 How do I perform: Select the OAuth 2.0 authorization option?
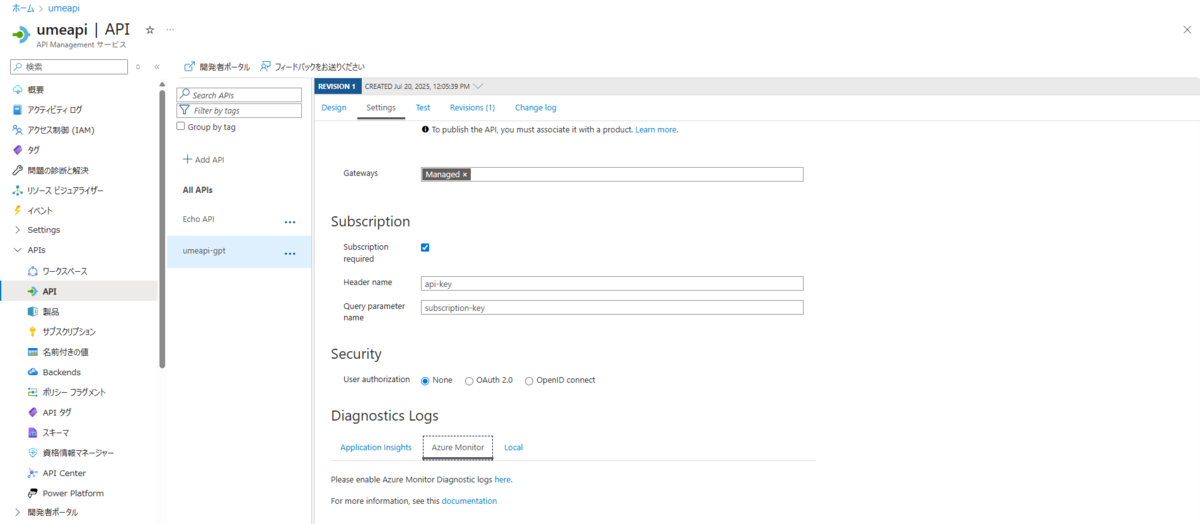pos(469,380)
